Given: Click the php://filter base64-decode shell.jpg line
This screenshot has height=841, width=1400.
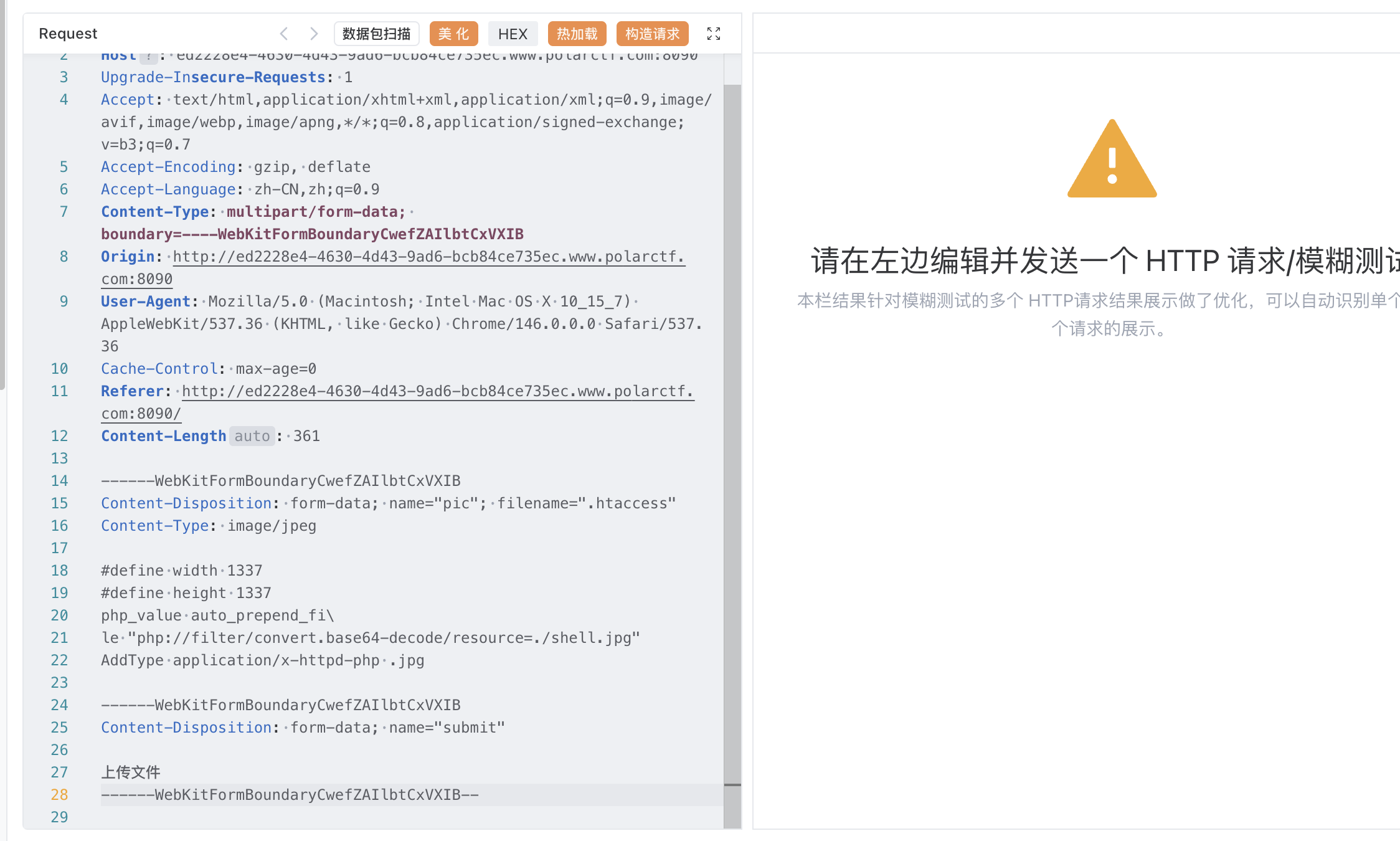Looking at the screenshot, I should pos(371,638).
